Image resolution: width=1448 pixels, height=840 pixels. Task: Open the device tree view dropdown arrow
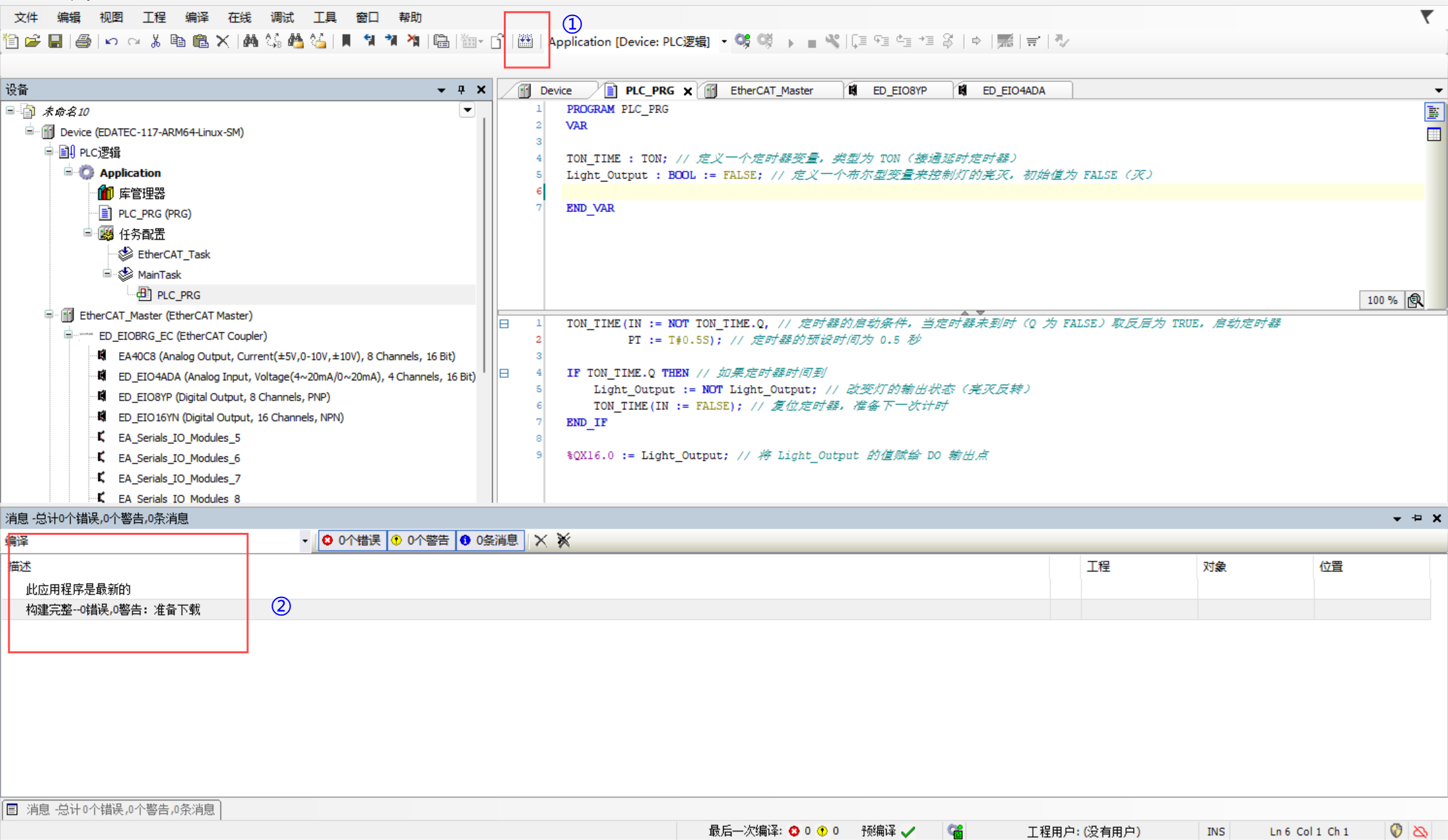(467, 111)
